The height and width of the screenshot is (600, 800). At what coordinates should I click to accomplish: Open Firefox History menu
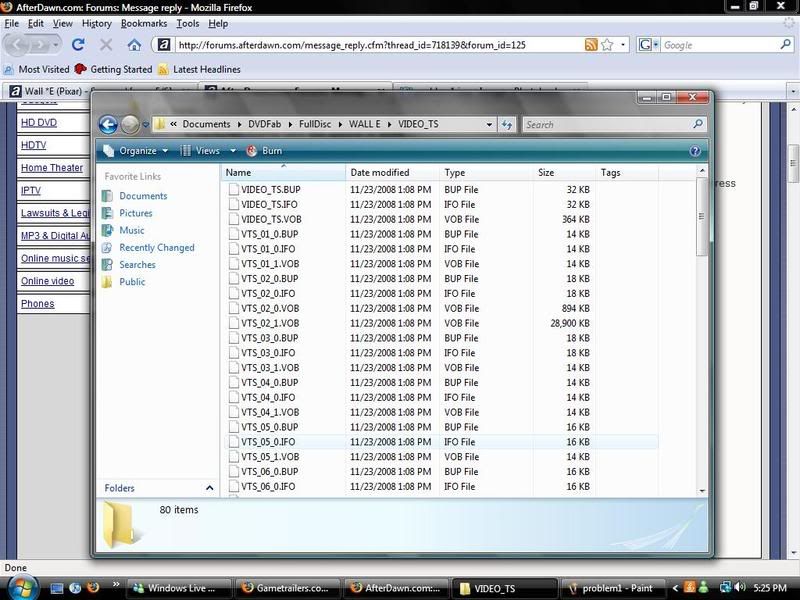(96, 23)
